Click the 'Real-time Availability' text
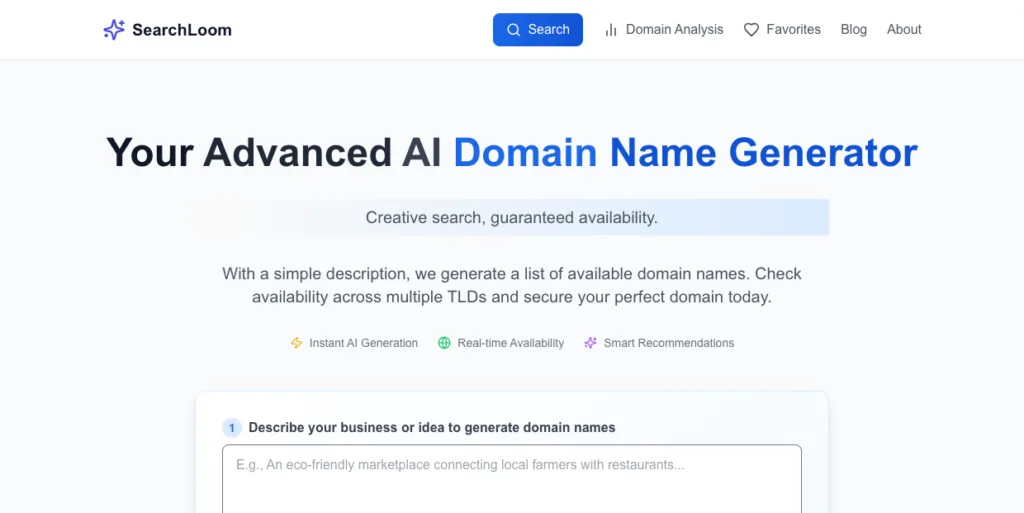 511,343
